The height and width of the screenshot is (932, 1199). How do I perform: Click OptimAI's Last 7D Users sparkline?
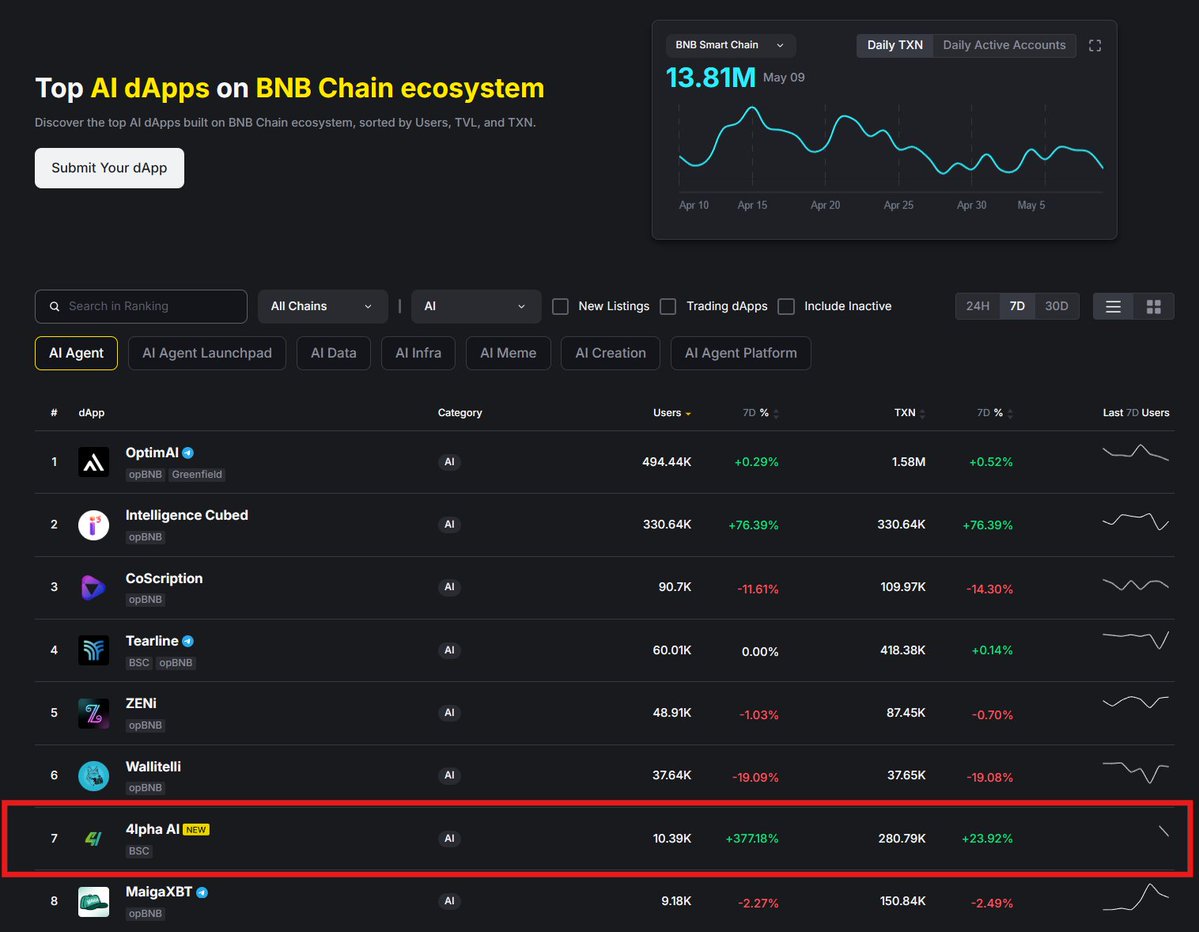point(1136,453)
